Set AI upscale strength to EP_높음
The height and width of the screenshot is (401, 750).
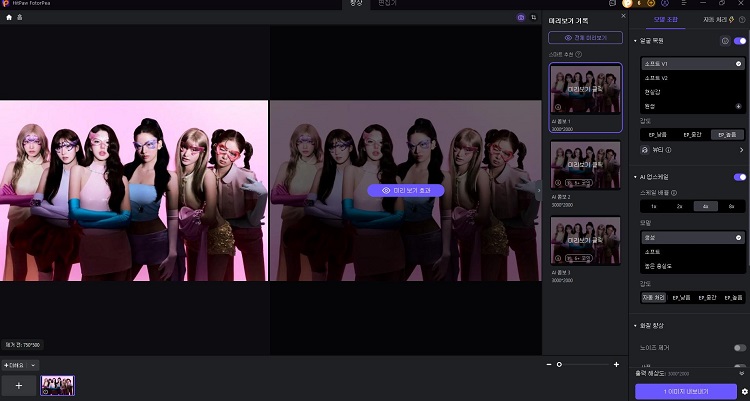click(732, 298)
